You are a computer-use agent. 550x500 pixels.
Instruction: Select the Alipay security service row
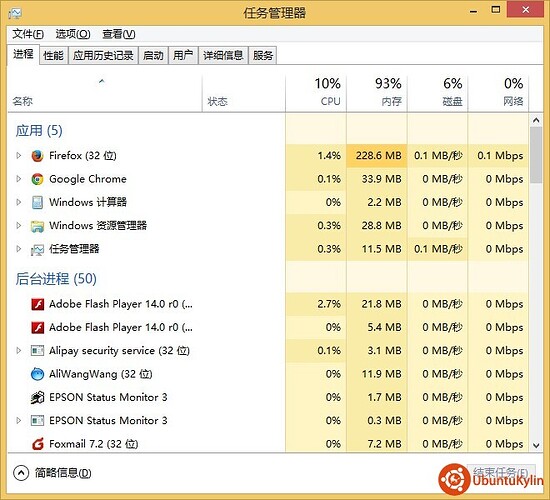268,350
